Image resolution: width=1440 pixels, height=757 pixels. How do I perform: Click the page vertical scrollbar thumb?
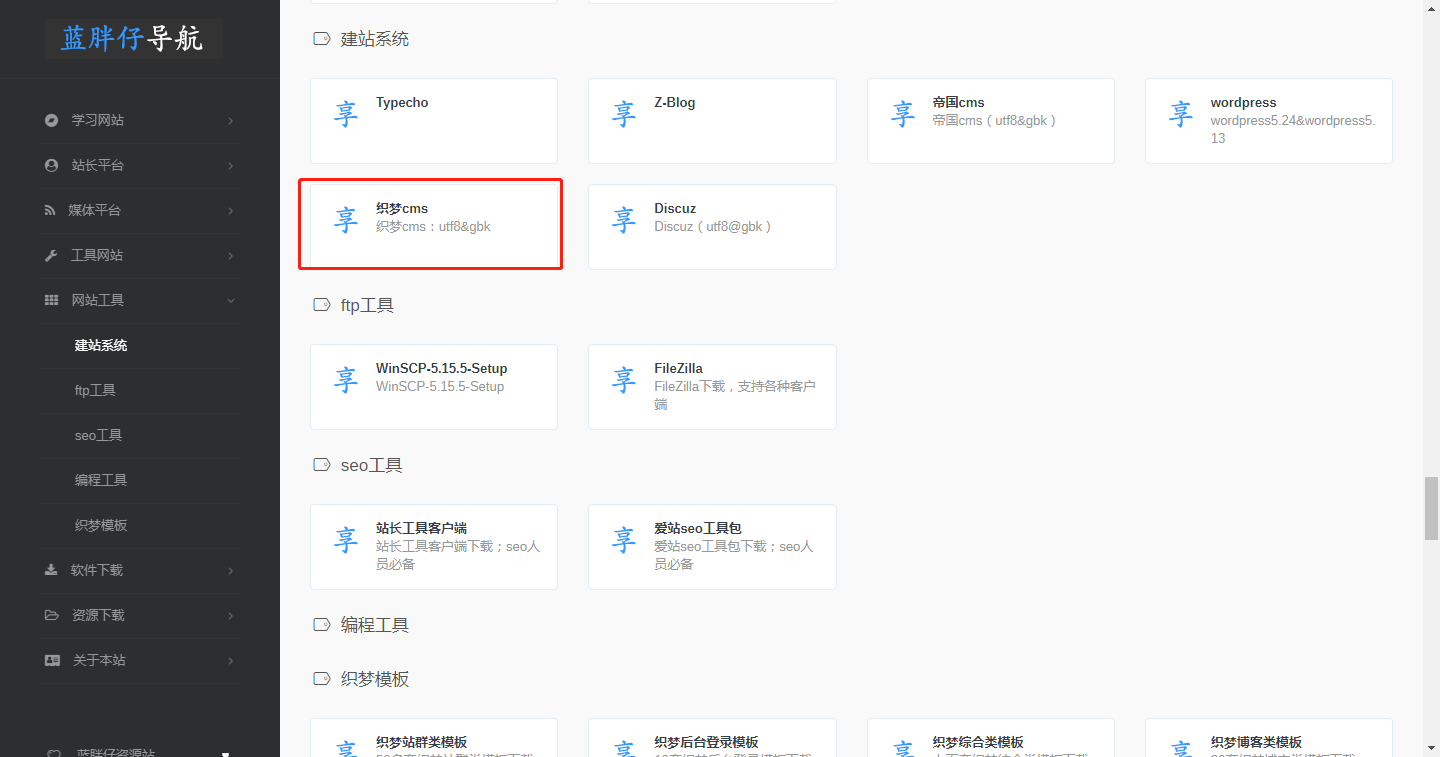1431,510
